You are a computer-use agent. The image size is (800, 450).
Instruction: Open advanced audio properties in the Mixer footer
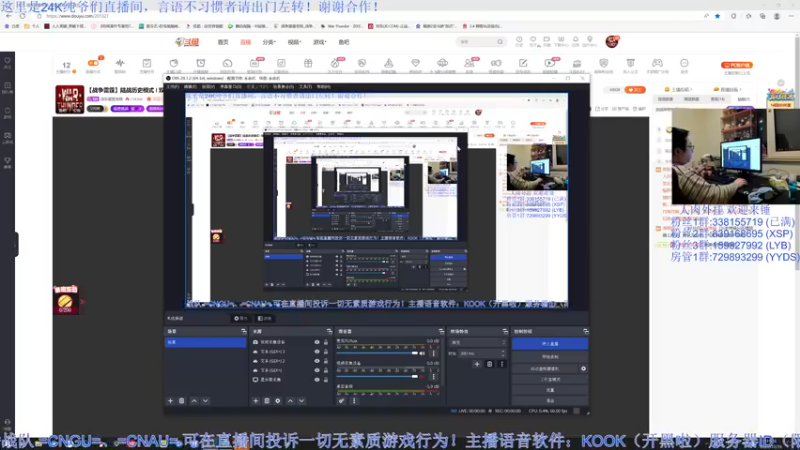click(341, 401)
